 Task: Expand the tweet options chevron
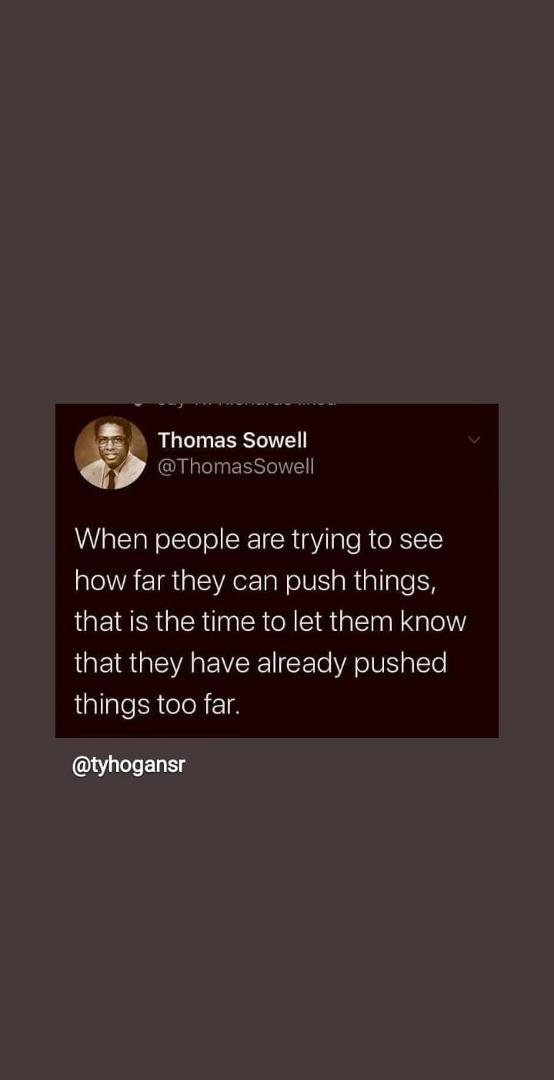coord(473,439)
